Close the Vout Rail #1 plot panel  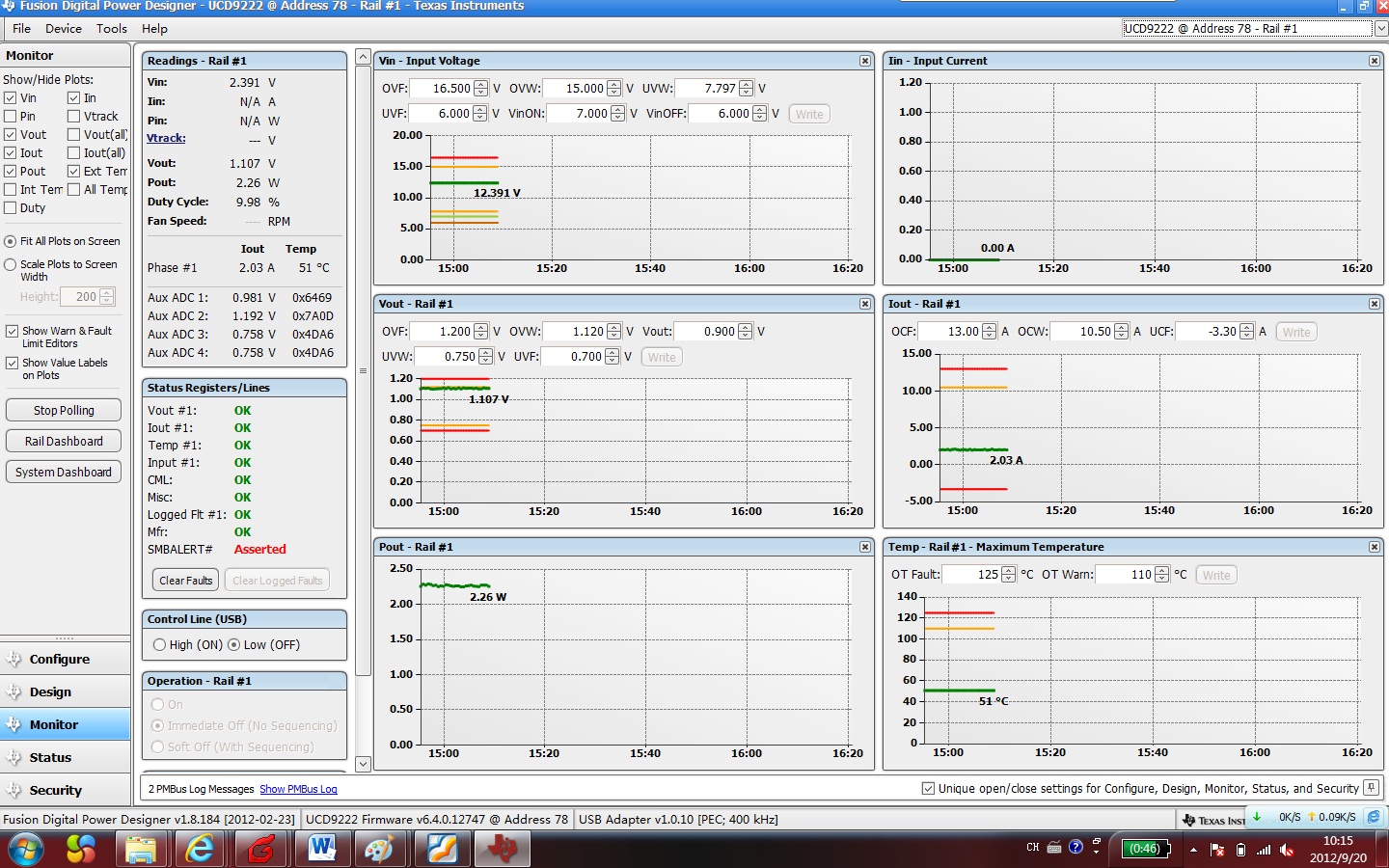[x=865, y=304]
